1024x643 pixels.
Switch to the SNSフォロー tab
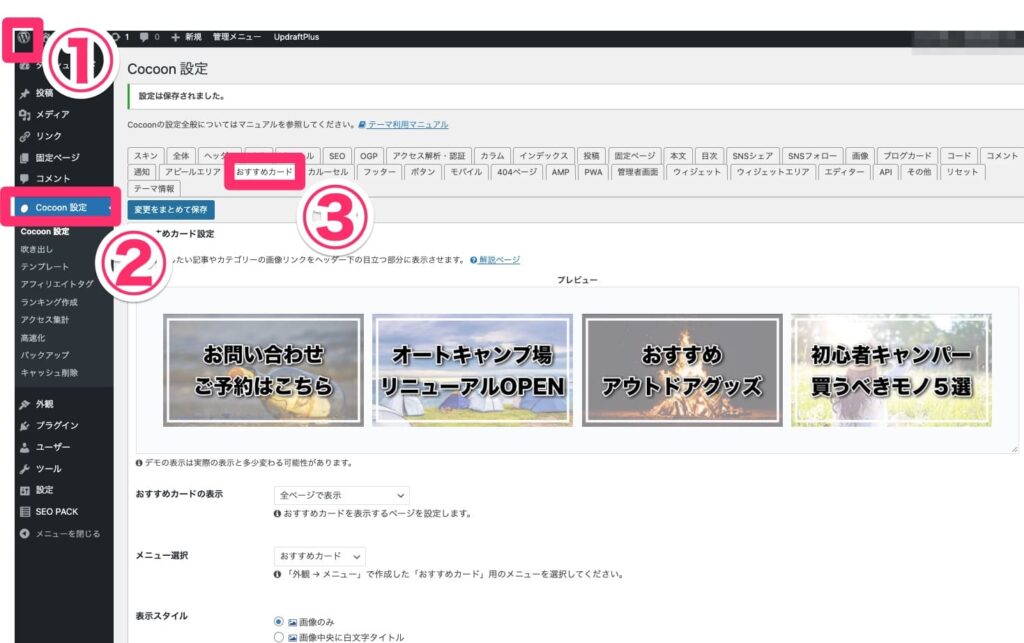812,156
